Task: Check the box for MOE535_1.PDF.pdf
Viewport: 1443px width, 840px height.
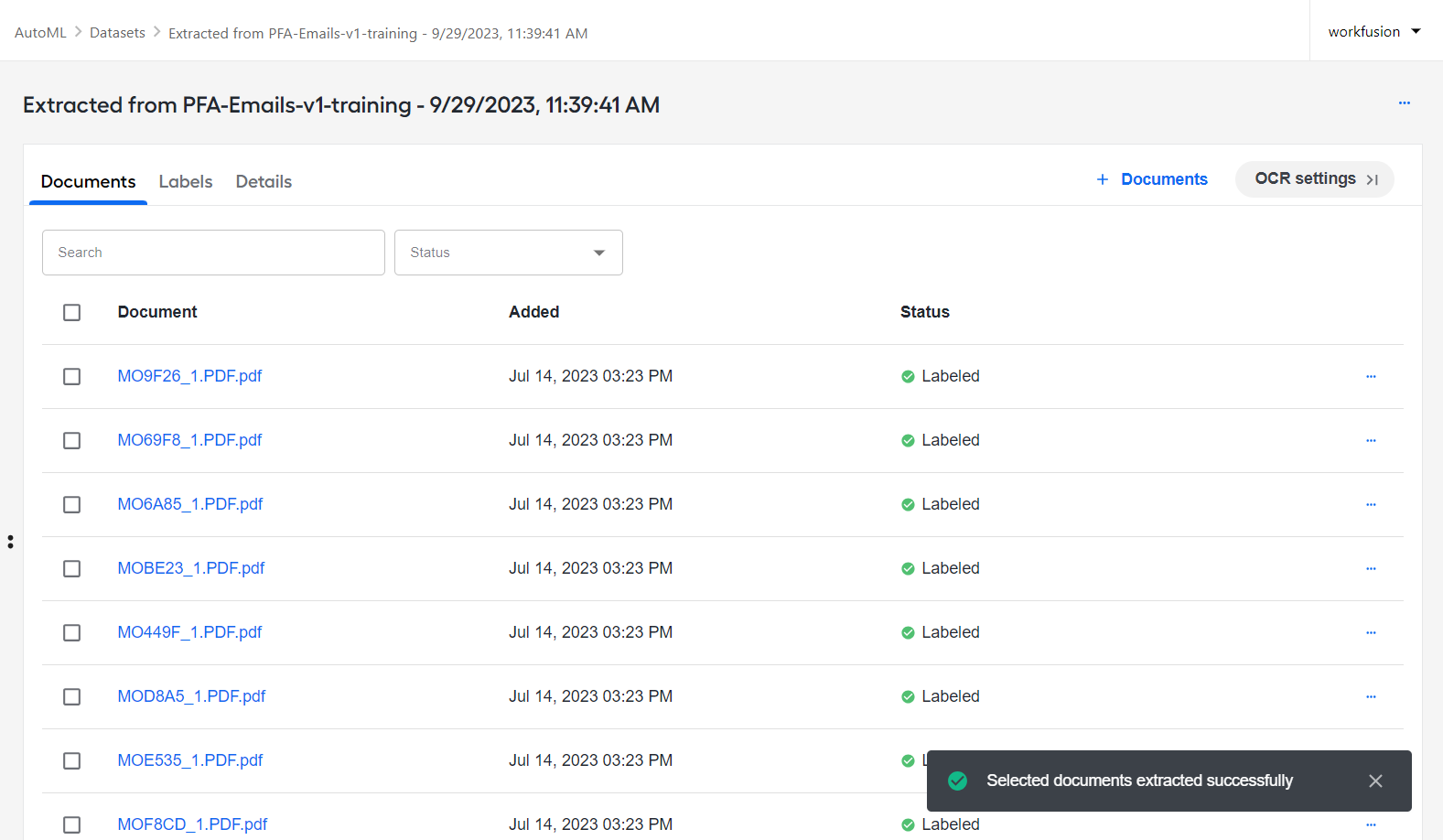Action: coord(71,760)
